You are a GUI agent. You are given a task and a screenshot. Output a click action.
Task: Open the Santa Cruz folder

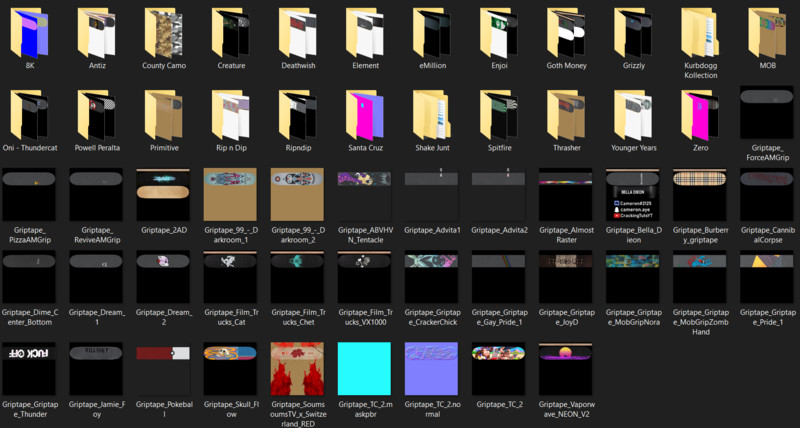365,115
